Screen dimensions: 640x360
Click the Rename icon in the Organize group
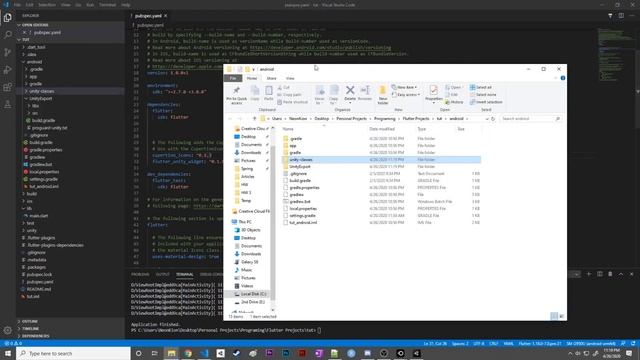(x=364, y=93)
